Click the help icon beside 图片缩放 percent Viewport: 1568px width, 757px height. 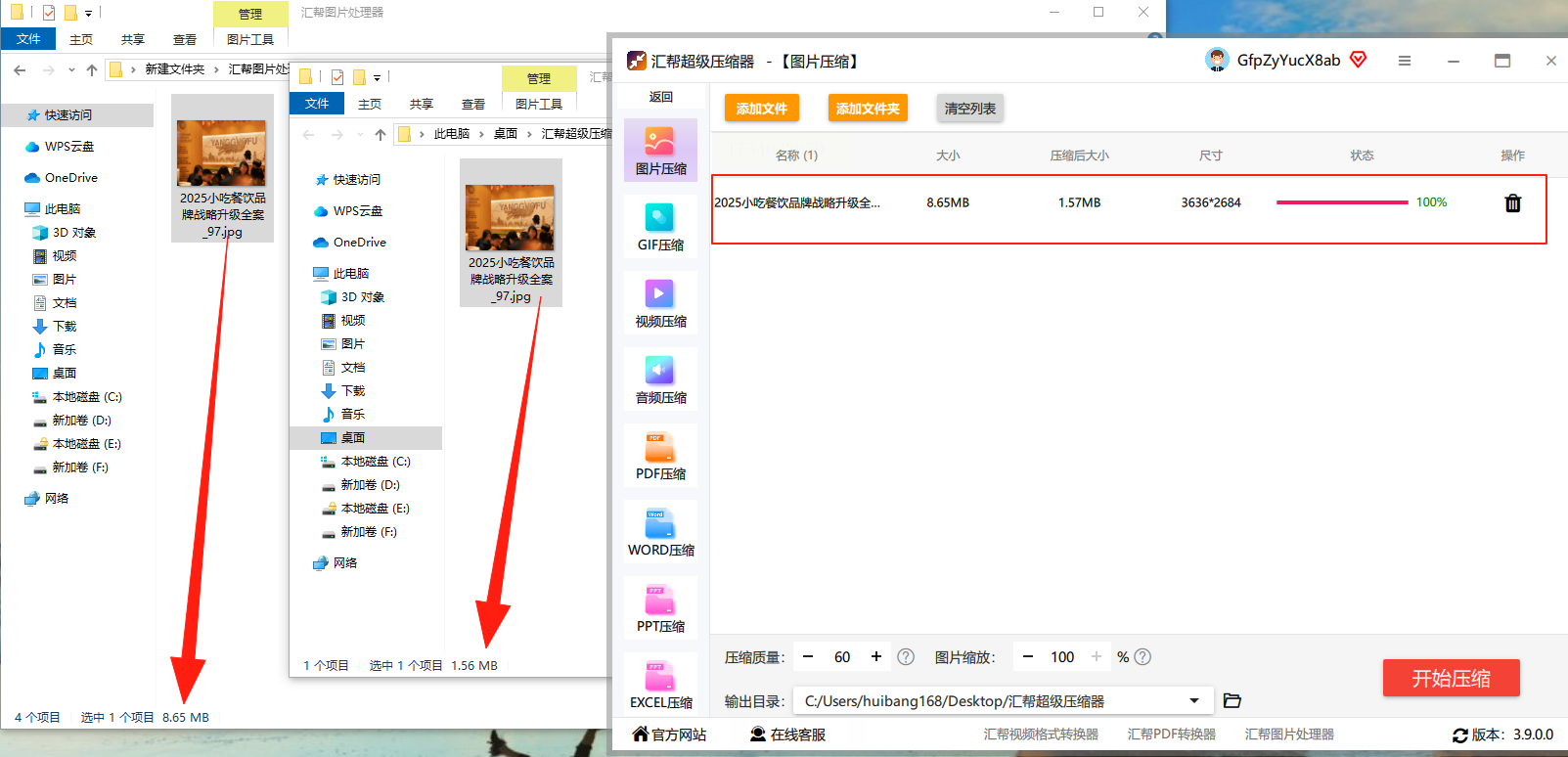(1142, 657)
